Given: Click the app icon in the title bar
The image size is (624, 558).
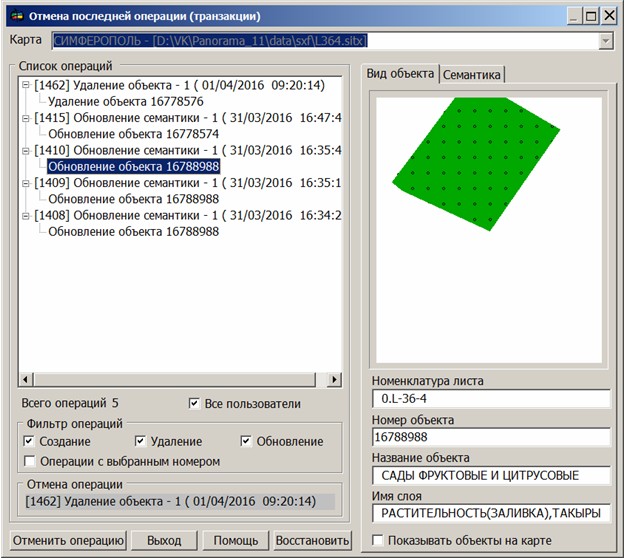Looking at the screenshot, I should (x=14, y=16).
